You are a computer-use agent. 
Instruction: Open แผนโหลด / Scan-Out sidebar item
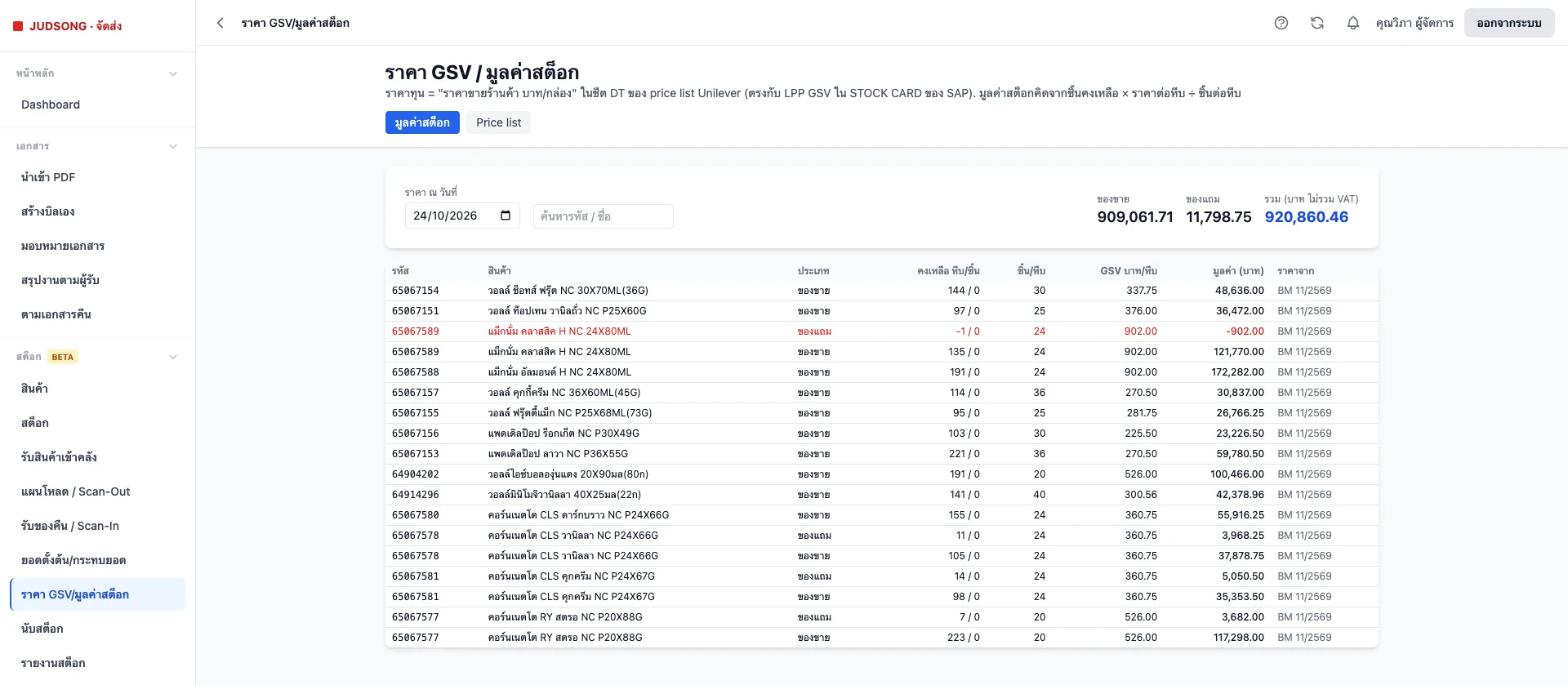tap(97, 492)
